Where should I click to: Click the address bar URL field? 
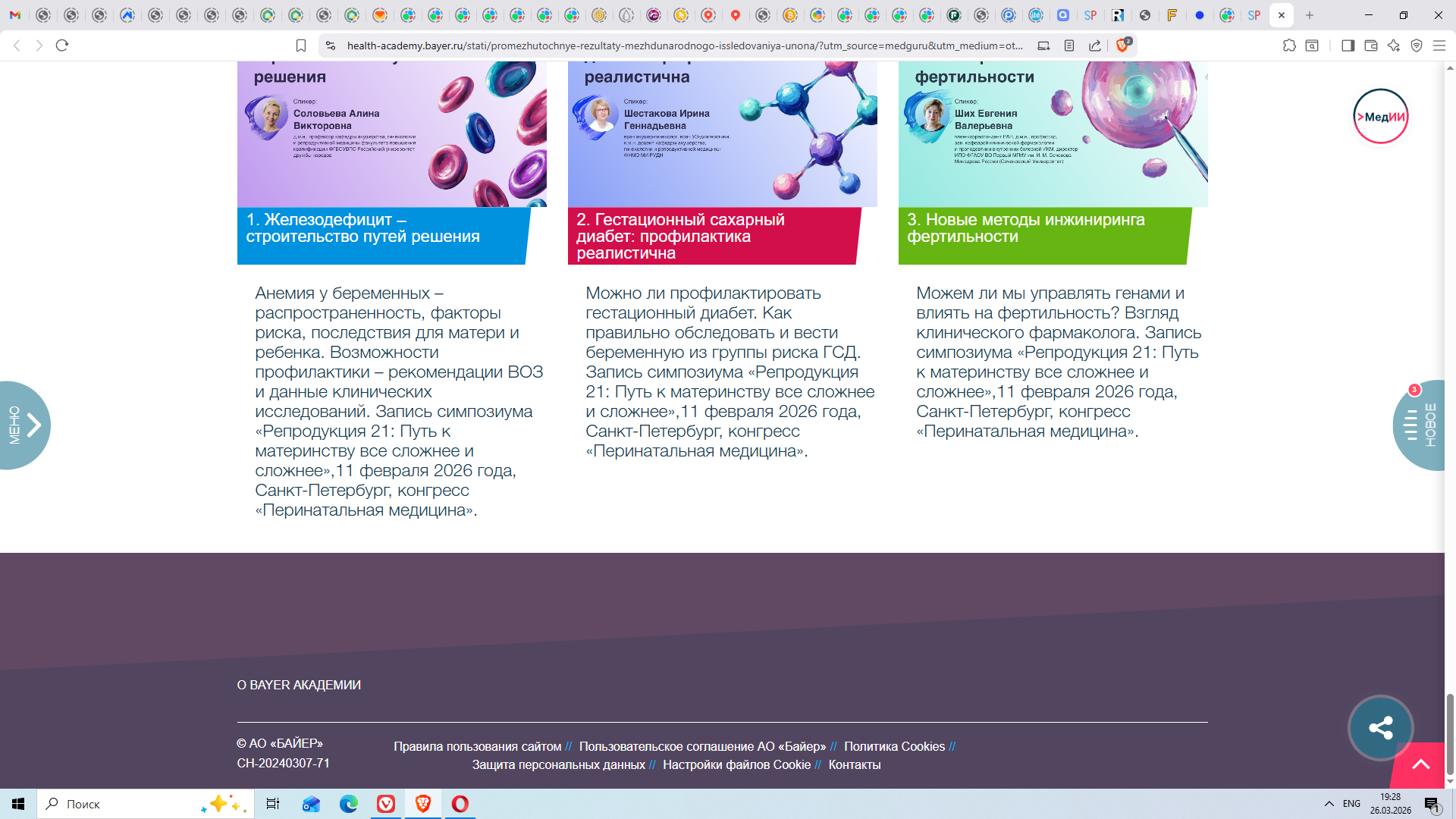[x=682, y=45]
